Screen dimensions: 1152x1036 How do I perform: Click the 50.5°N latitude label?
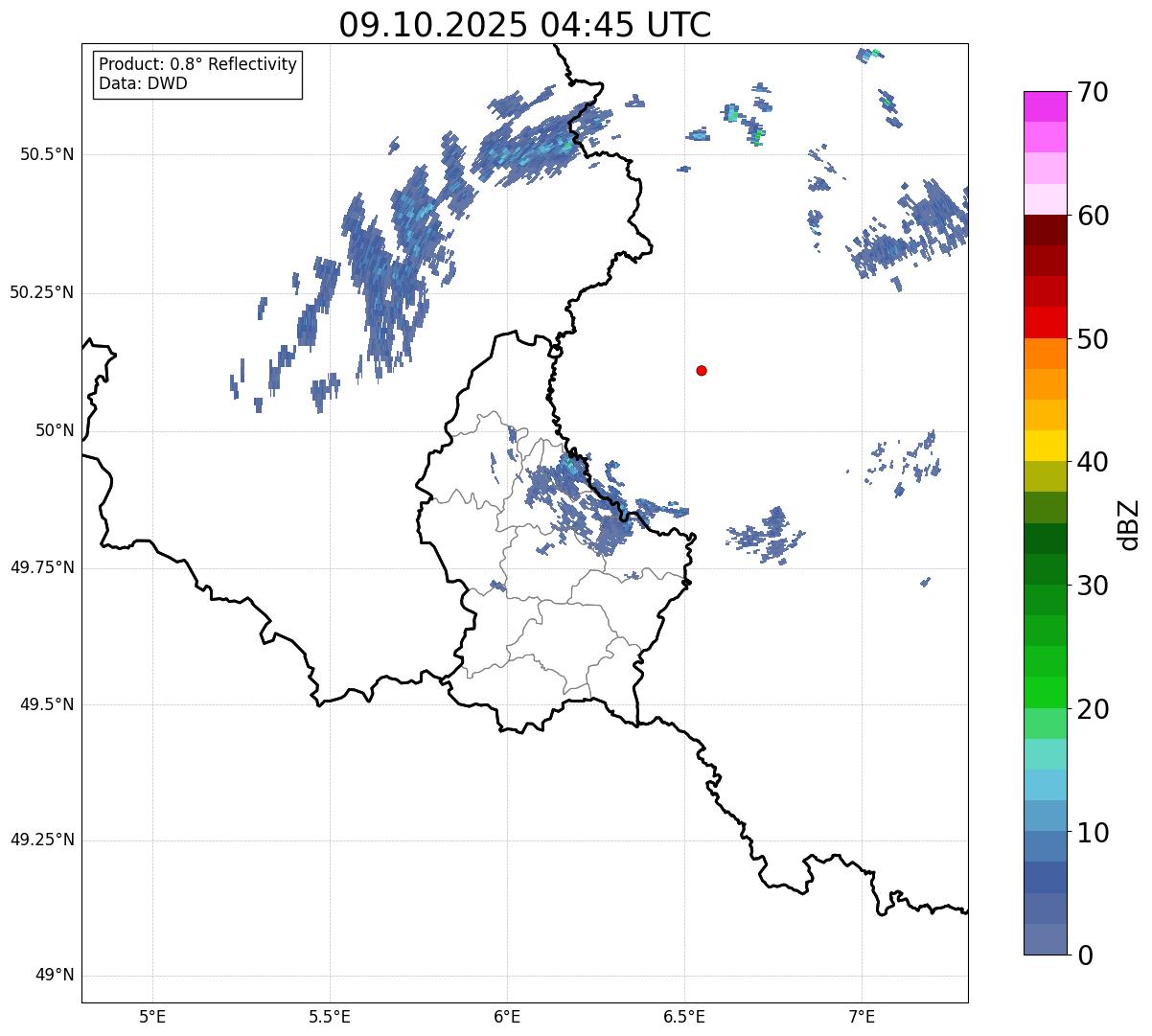point(47,154)
